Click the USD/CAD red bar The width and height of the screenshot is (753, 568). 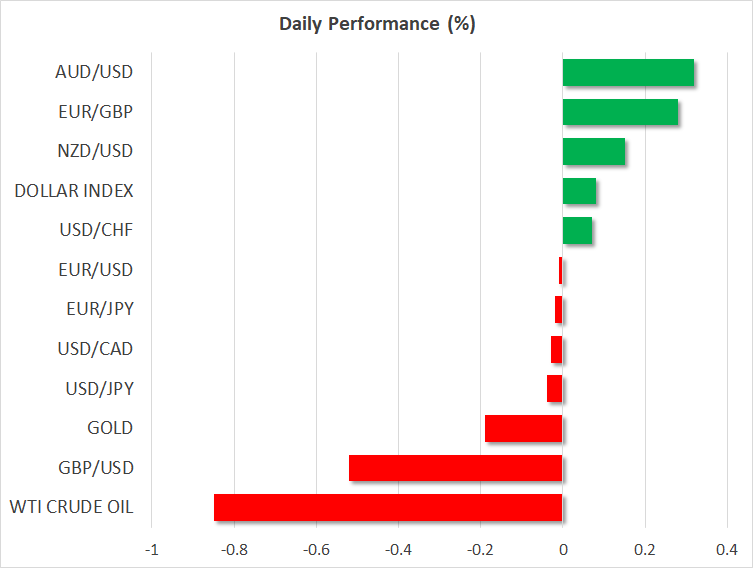point(557,349)
